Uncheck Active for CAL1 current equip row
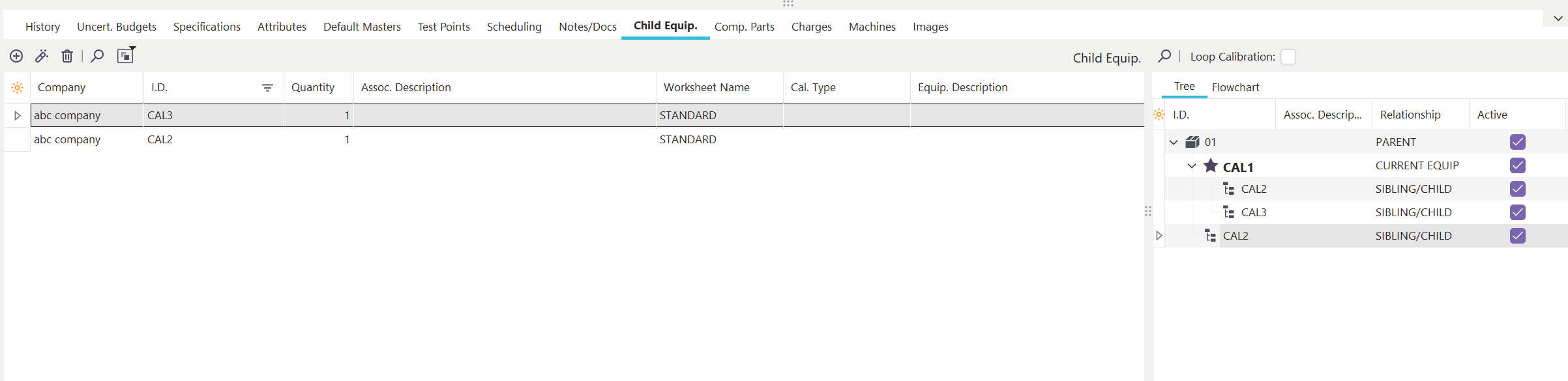Image resolution: width=1568 pixels, height=381 pixels. (1518, 165)
